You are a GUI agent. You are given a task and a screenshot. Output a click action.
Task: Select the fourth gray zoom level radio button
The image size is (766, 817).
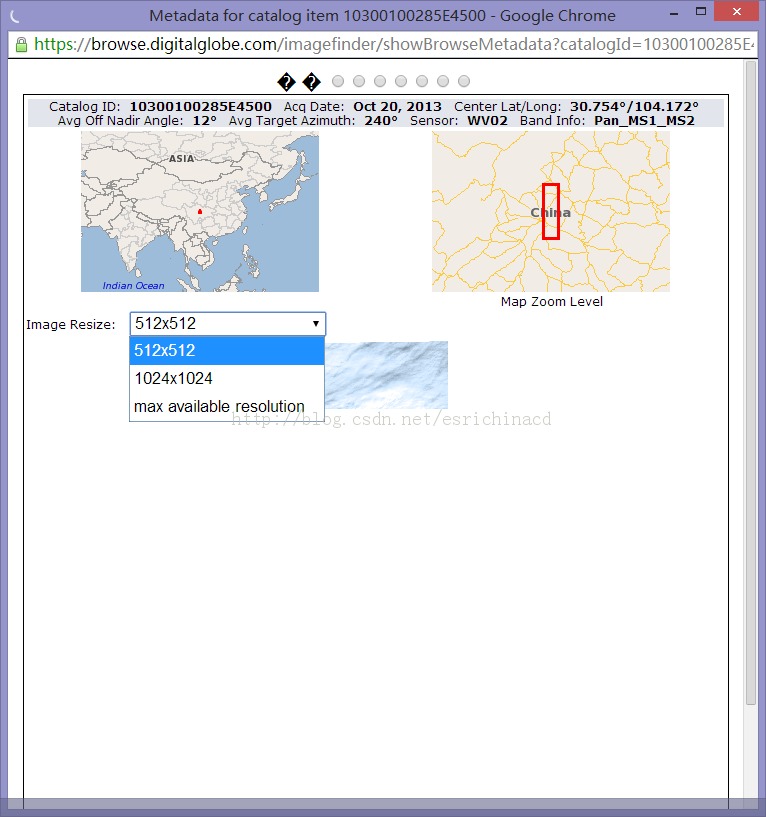coord(401,81)
